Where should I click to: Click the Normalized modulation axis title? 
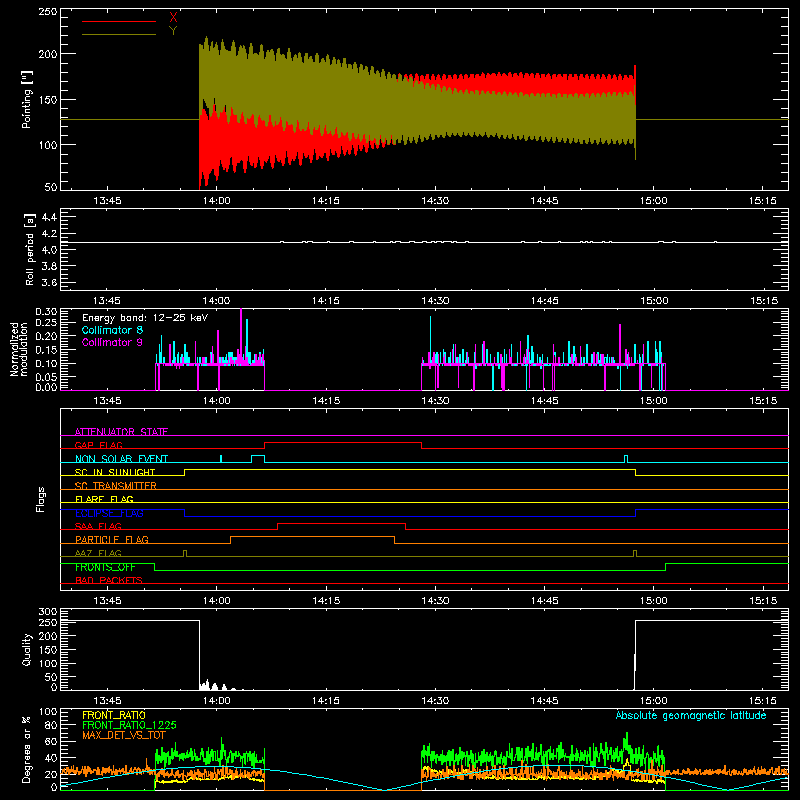click(x=19, y=349)
